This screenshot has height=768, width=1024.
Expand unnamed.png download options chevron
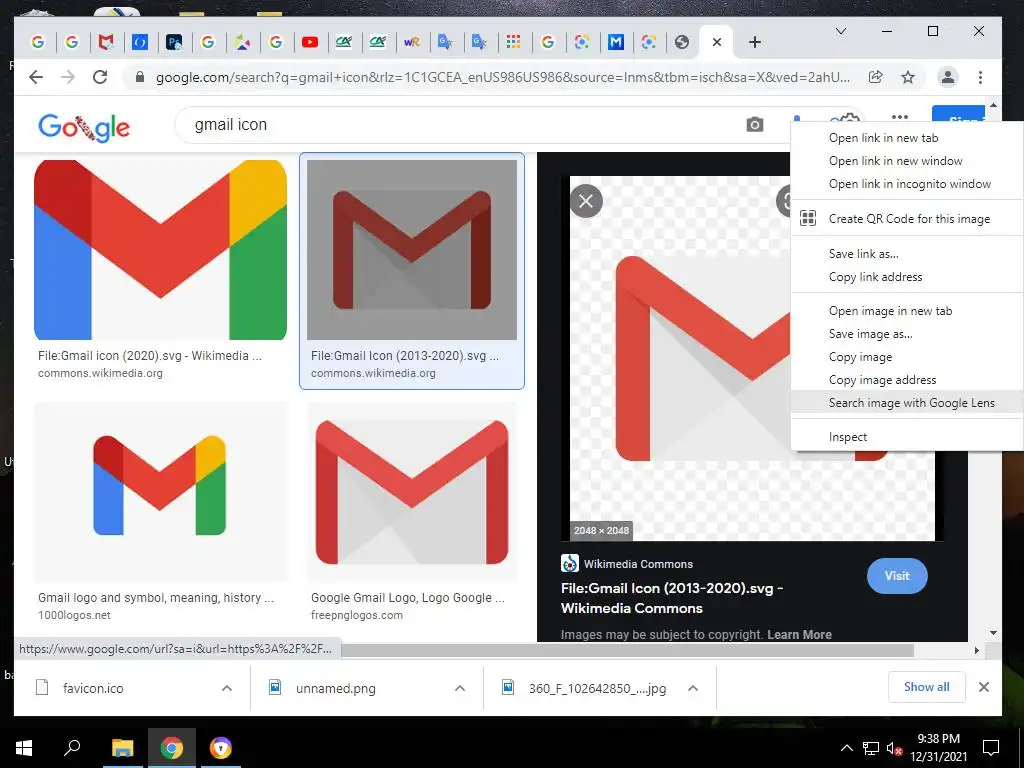460,688
